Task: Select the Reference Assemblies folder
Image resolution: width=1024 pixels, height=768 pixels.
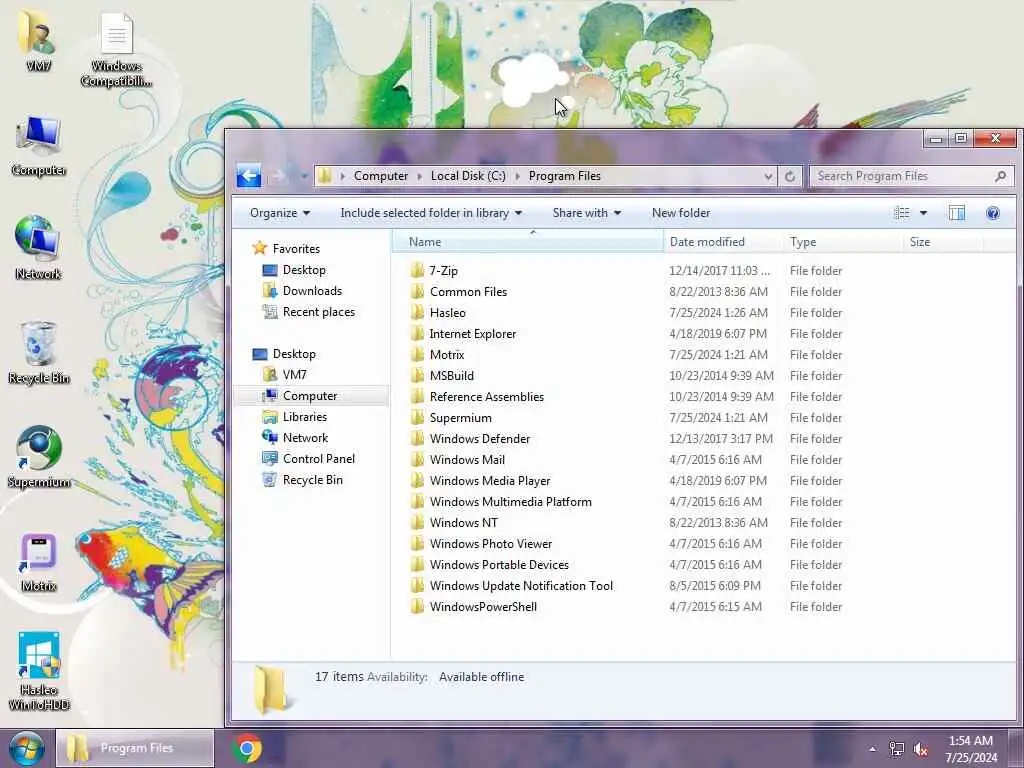Action: (487, 396)
